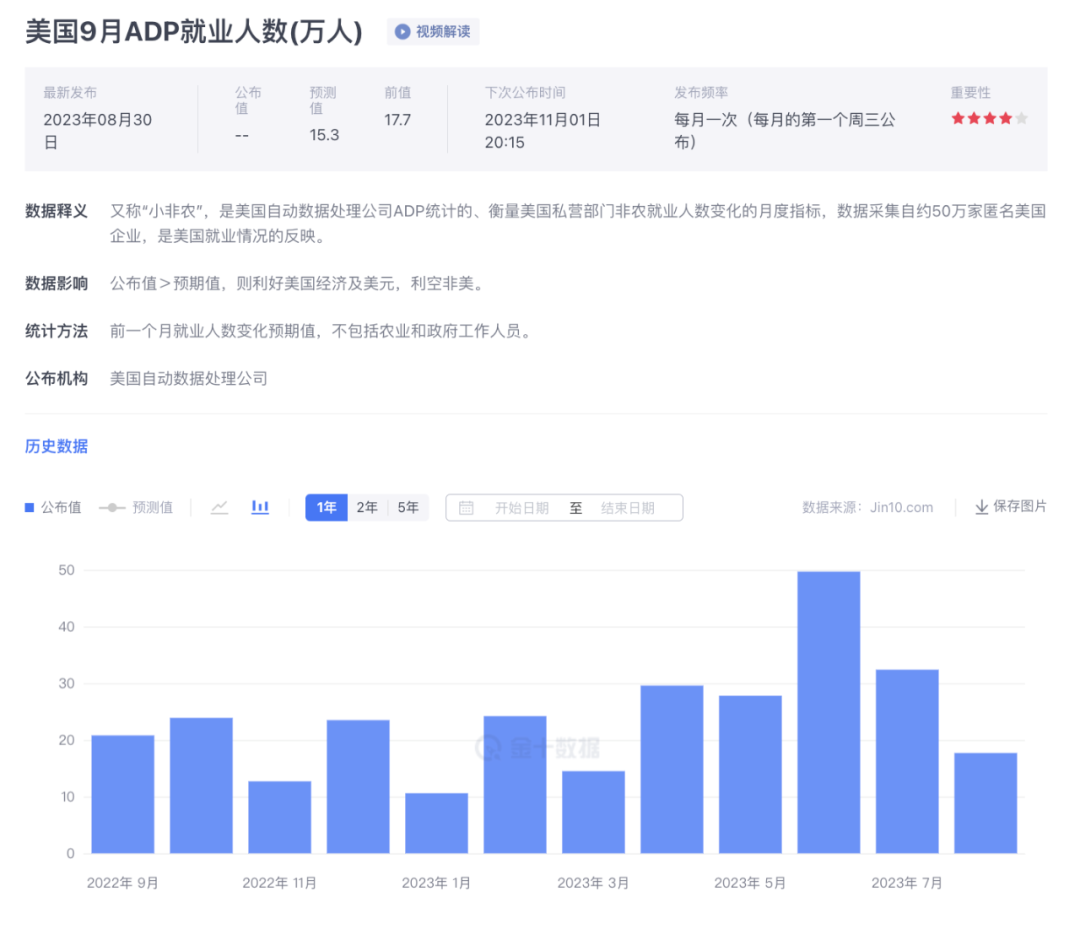Click the bar above 2022年 11月
Screen dimensions: 1080x929
coord(280,817)
